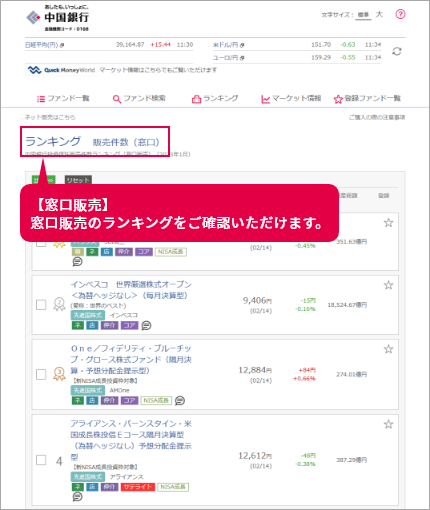Click the 12,884円 price value
The height and width of the screenshot is (510, 430).
(255, 370)
